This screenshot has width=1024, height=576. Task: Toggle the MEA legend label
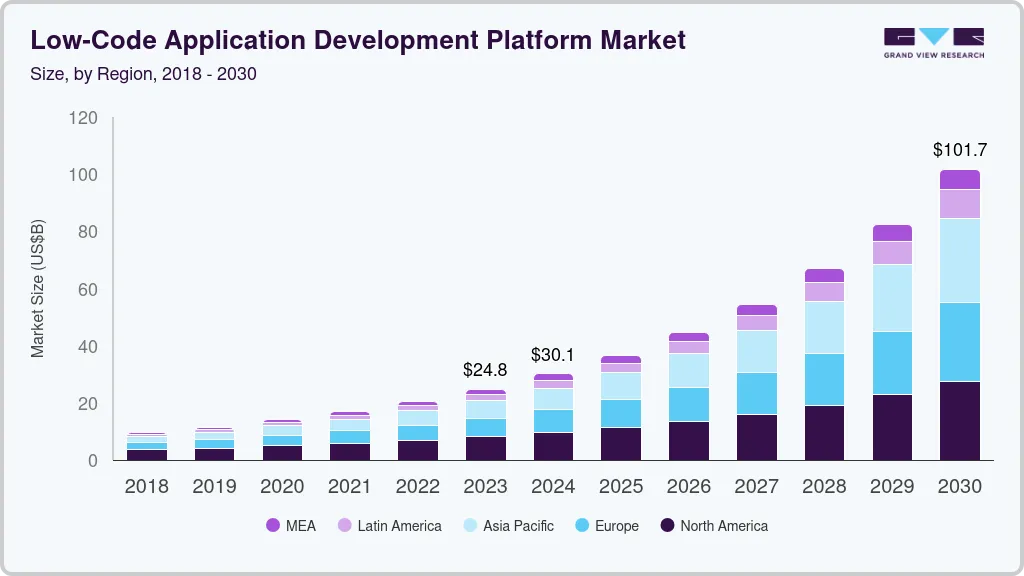pyautogui.click(x=300, y=525)
